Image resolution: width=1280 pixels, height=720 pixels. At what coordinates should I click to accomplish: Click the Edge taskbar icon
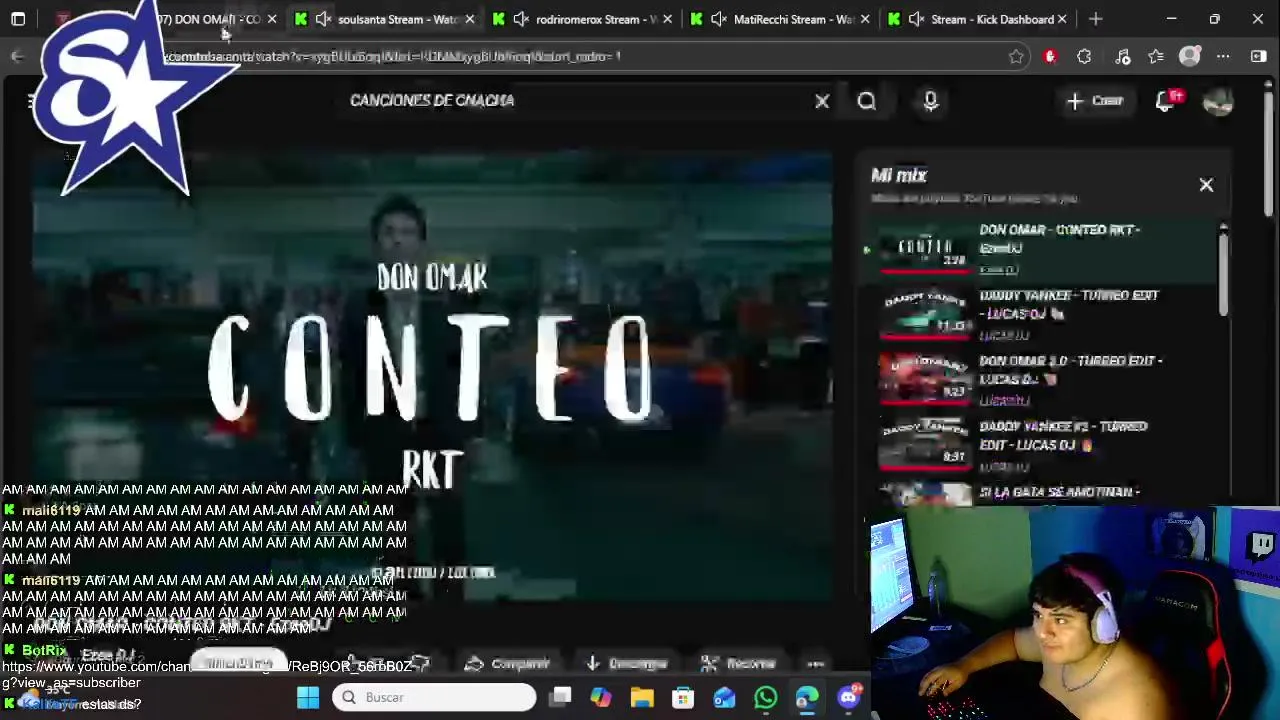(806, 697)
